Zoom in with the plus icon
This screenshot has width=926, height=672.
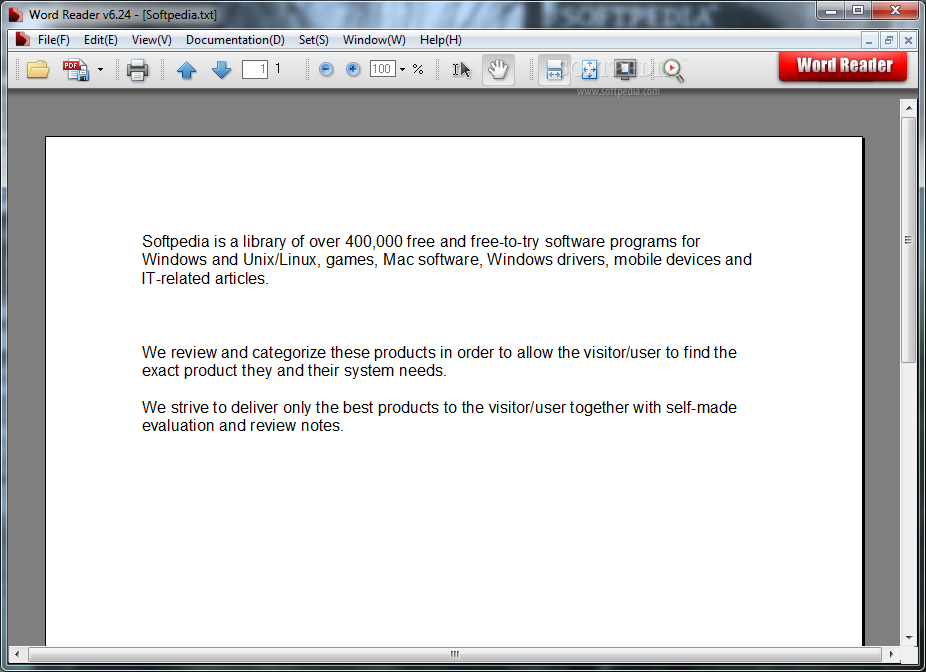(x=353, y=70)
